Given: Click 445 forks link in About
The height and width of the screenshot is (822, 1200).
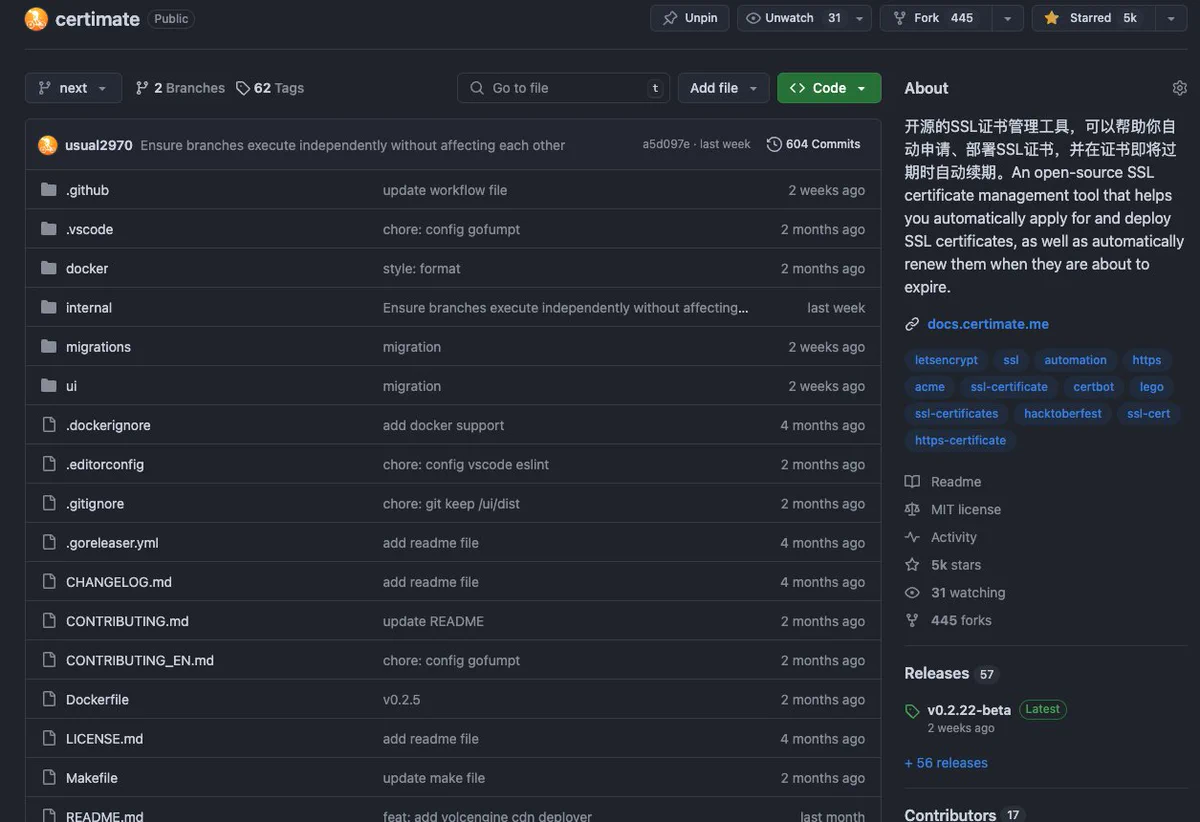Looking at the screenshot, I should 961,620.
